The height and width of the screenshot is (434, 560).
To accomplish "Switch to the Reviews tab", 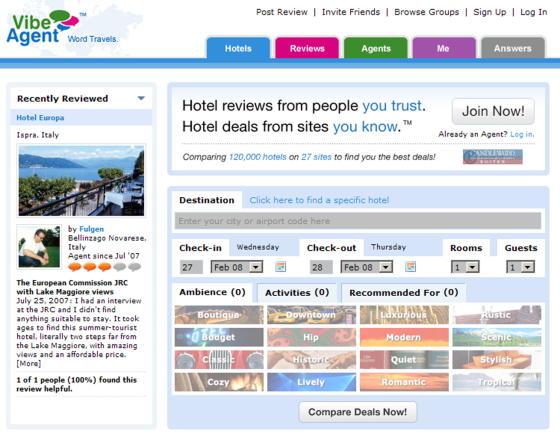I will pos(307,48).
